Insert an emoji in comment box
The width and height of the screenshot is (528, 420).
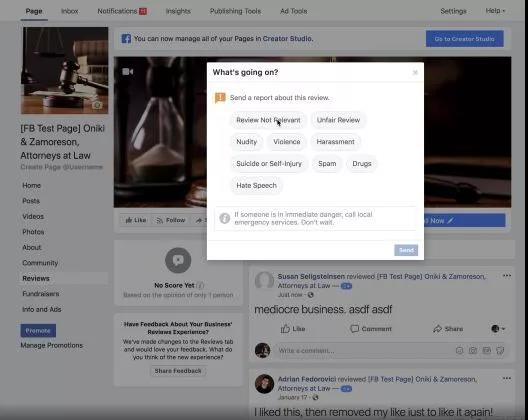[459, 351]
